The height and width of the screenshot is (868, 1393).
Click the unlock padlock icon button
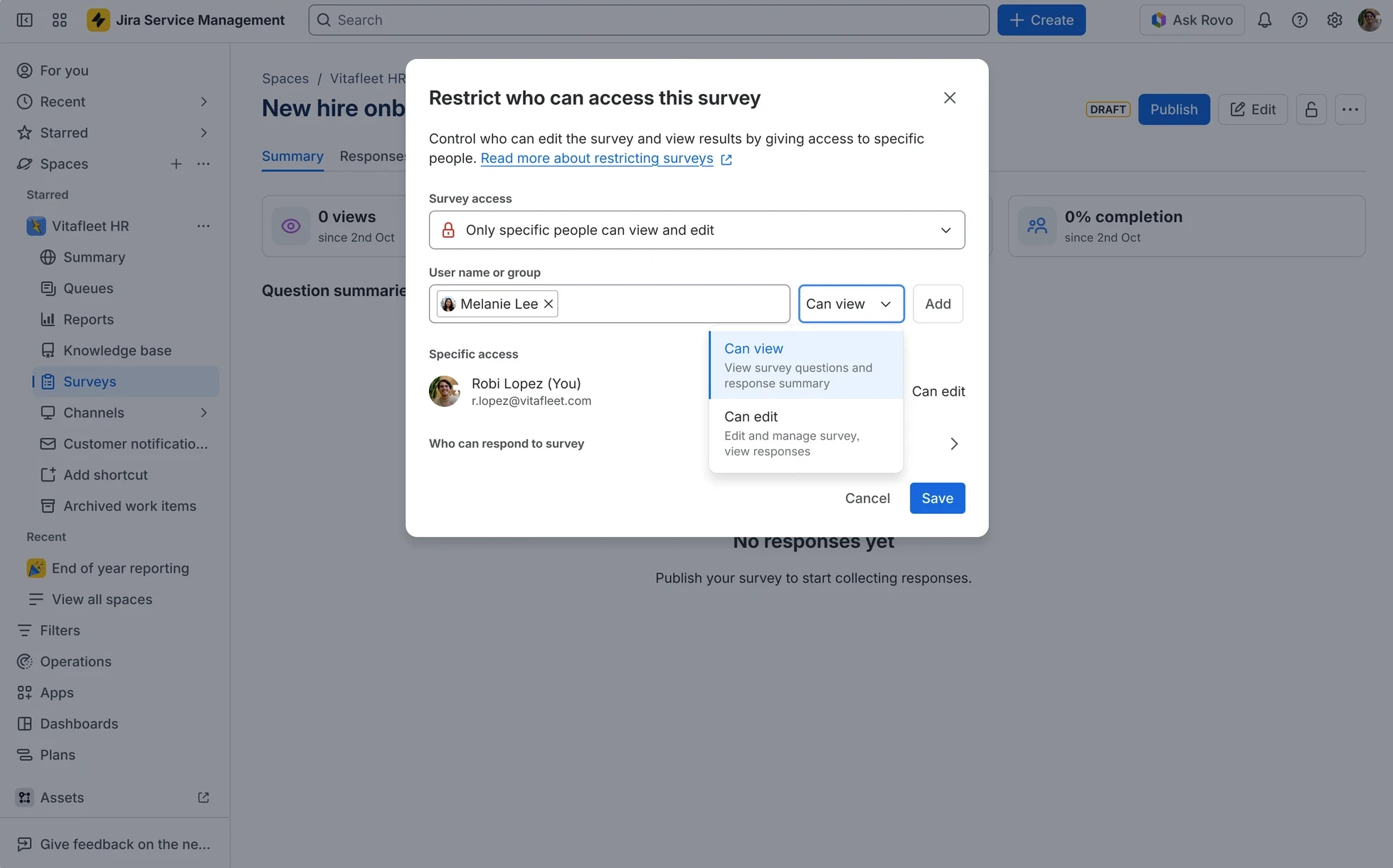[x=1310, y=110]
